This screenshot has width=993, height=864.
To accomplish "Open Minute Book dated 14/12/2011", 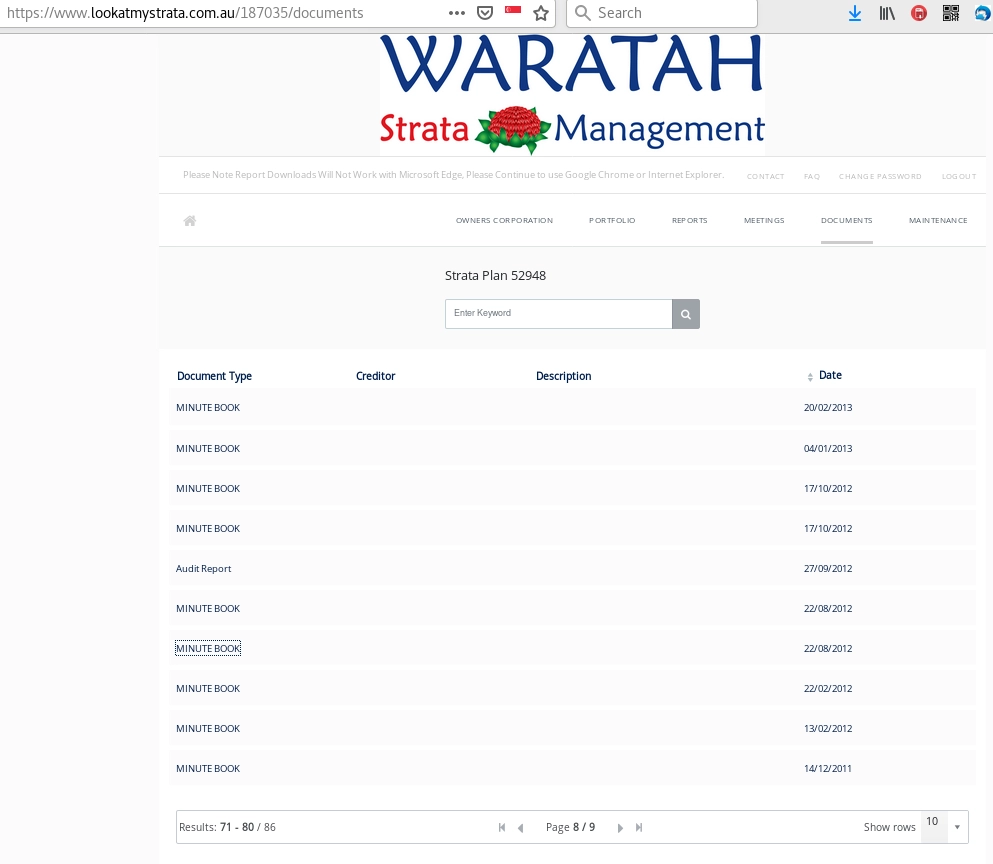I will pos(208,768).
